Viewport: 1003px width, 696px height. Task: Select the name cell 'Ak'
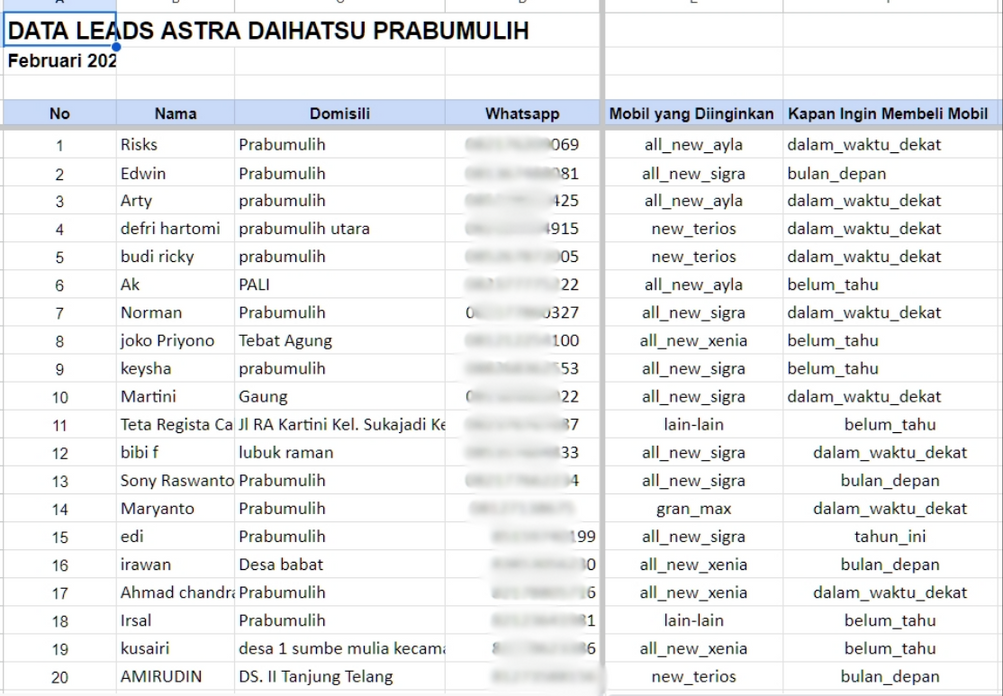[175, 285]
